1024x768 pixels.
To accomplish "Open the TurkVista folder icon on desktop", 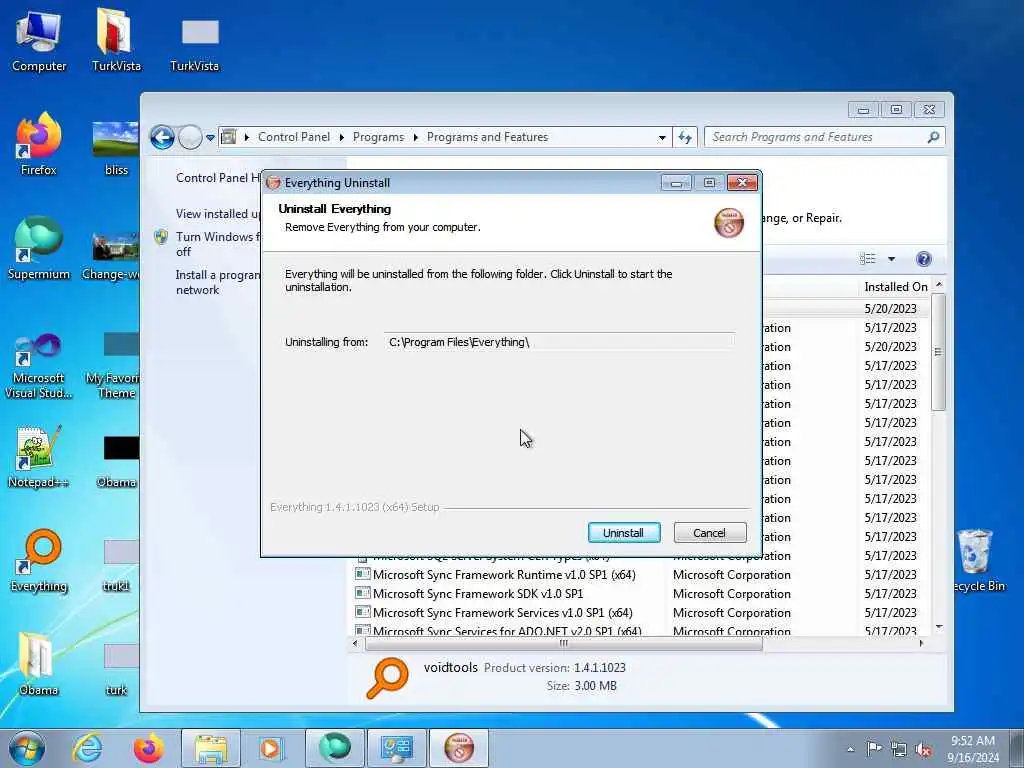I will pos(116,40).
